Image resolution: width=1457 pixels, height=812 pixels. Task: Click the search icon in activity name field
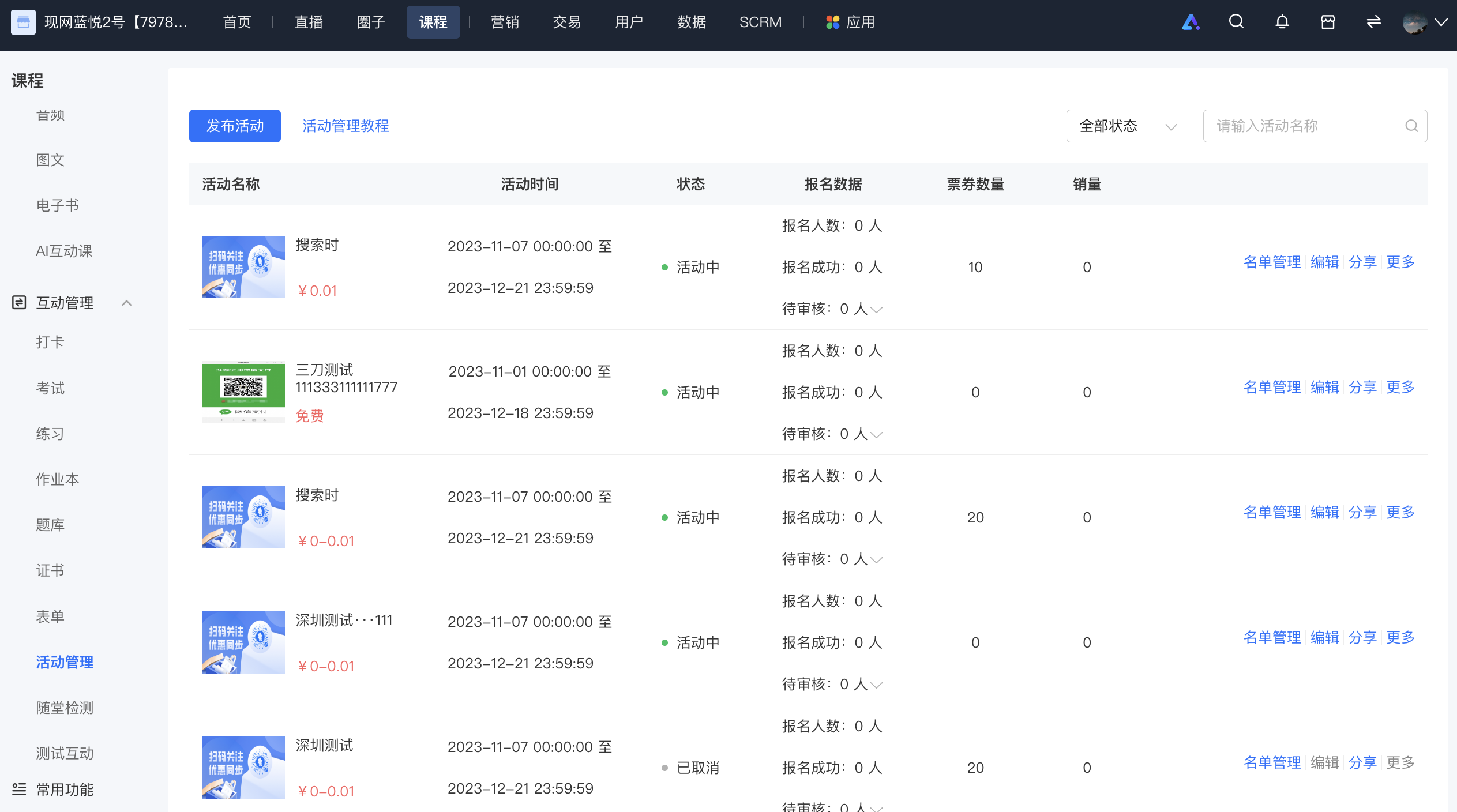pos(1411,126)
